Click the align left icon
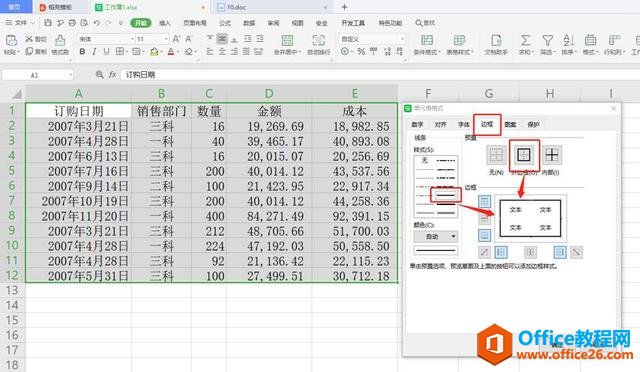The width and height of the screenshot is (640, 372). coord(210,52)
